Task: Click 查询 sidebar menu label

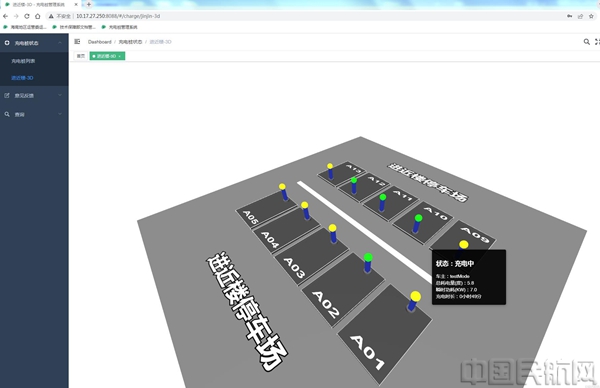Action: click(20, 114)
